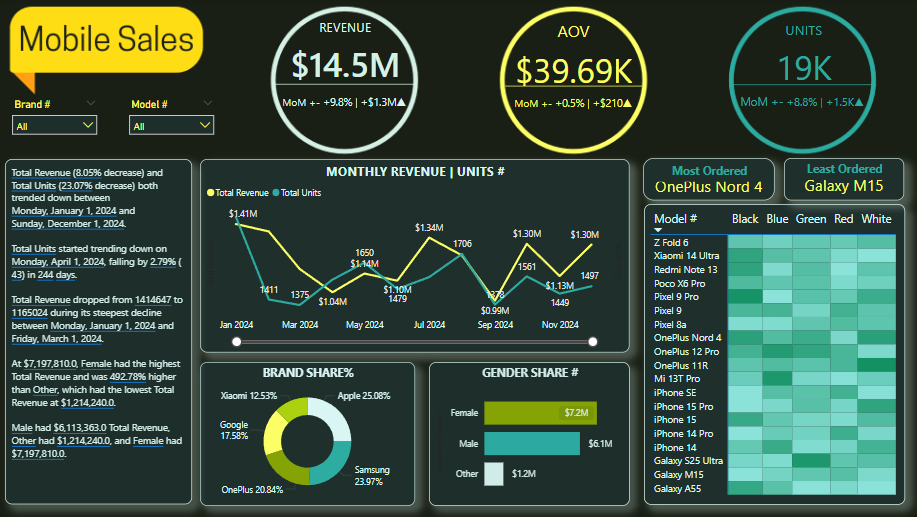The height and width of the screenshot is (517, 917).
Task: Select the White column header
Action: click(876, 219)
